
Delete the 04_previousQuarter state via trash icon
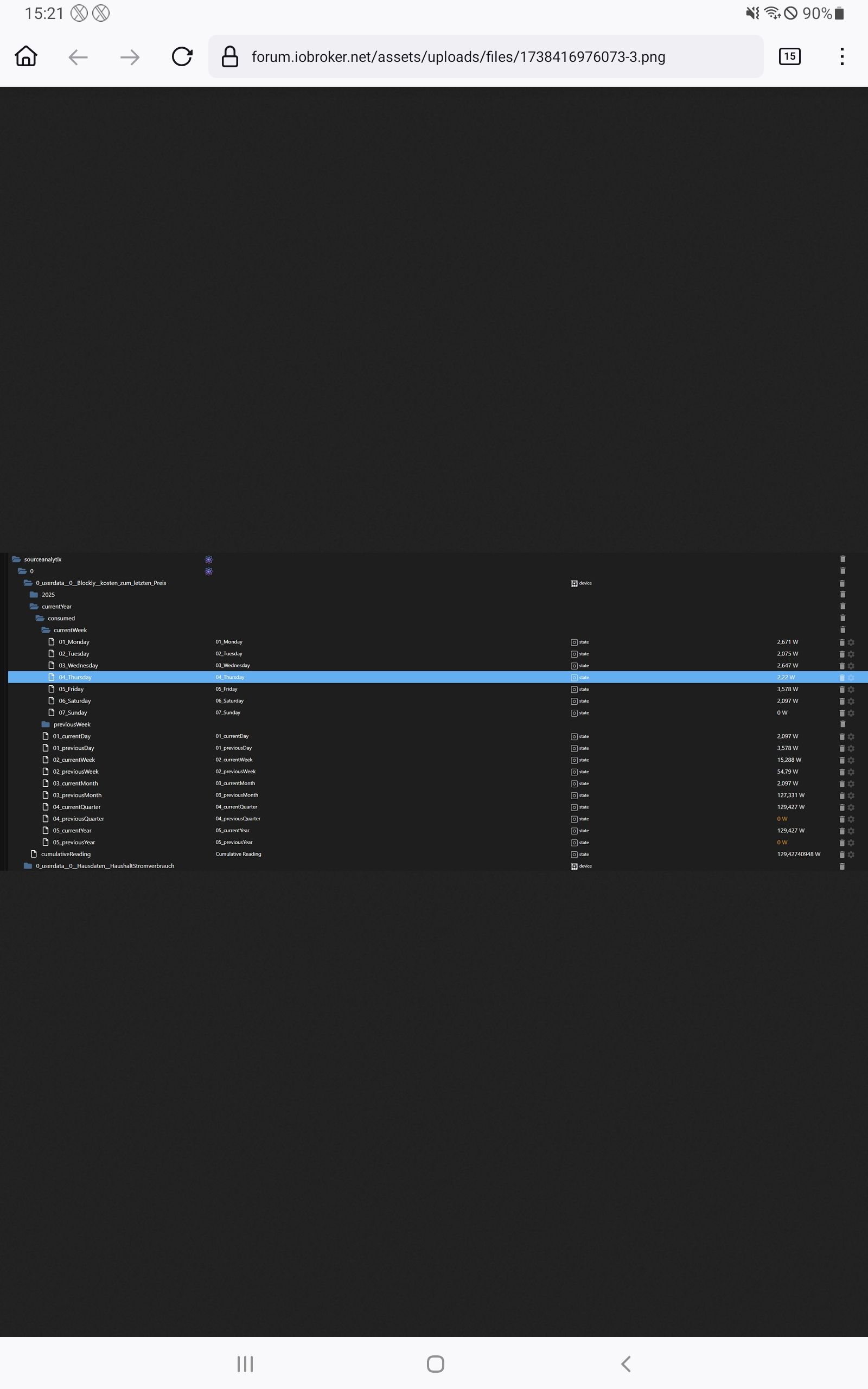[x=842, y=819]
